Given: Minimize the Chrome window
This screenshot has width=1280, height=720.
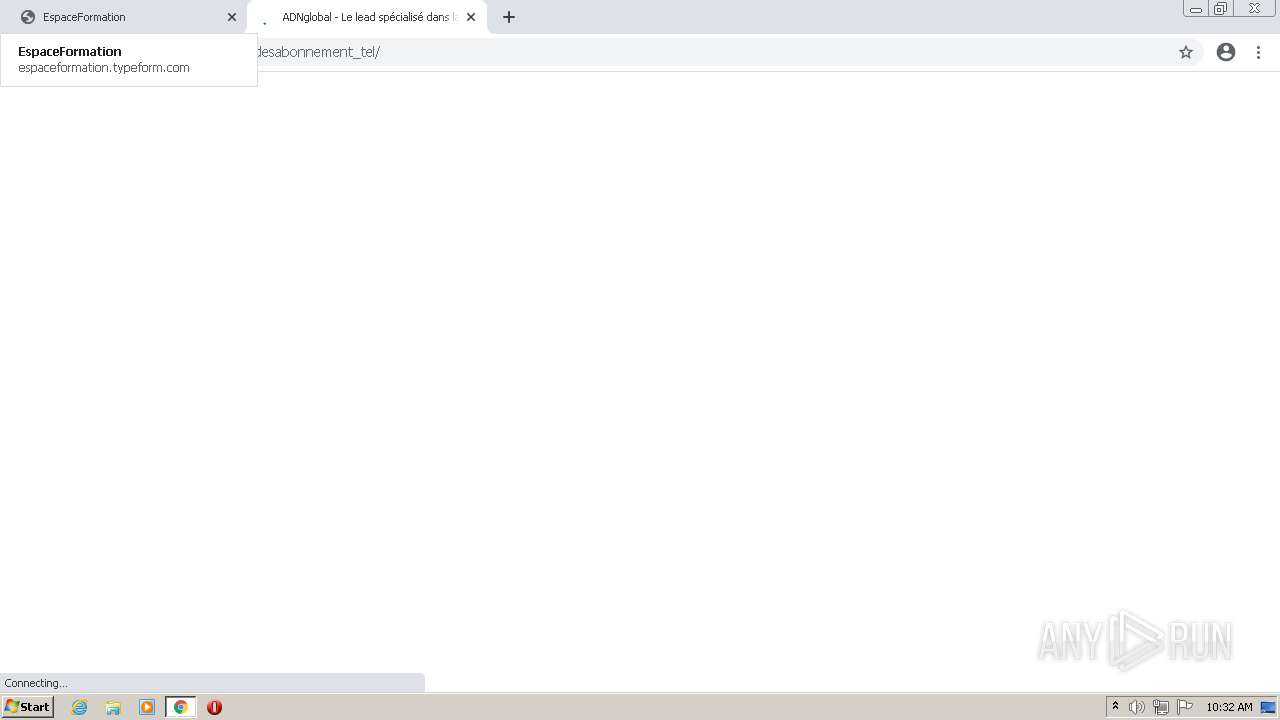Looking at the screenshot, I should coord(1196,9).
